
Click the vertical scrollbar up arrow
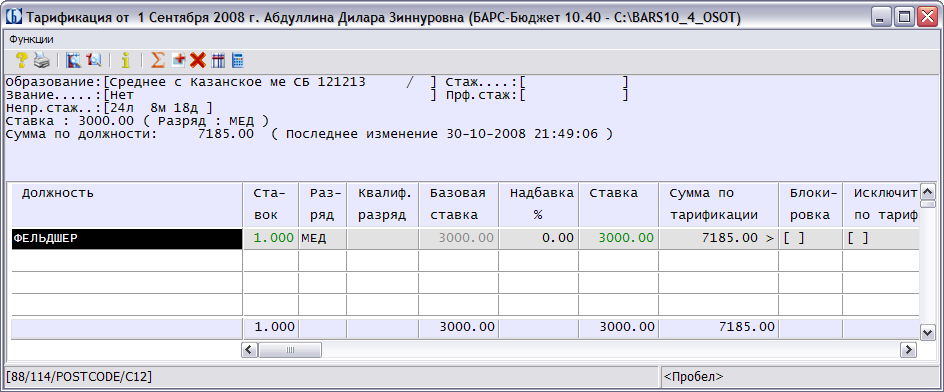pyautogui.click(x=928, y=192)
